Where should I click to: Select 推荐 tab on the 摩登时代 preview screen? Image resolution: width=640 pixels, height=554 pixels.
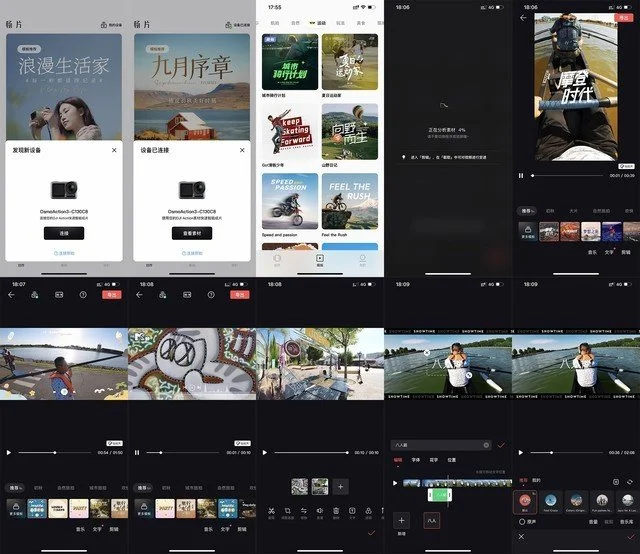point(527,211)
